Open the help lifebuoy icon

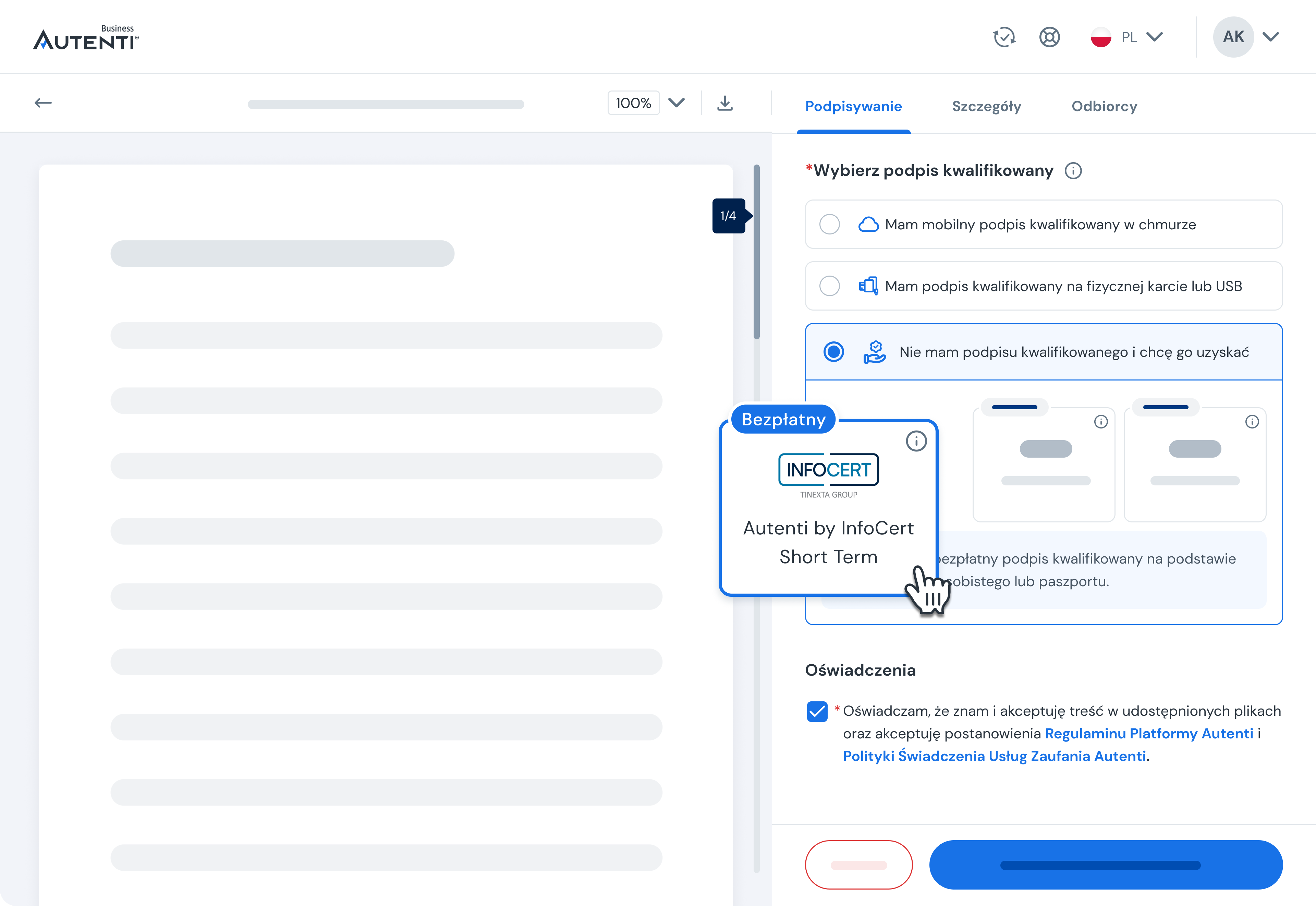tap(1049, 37)
